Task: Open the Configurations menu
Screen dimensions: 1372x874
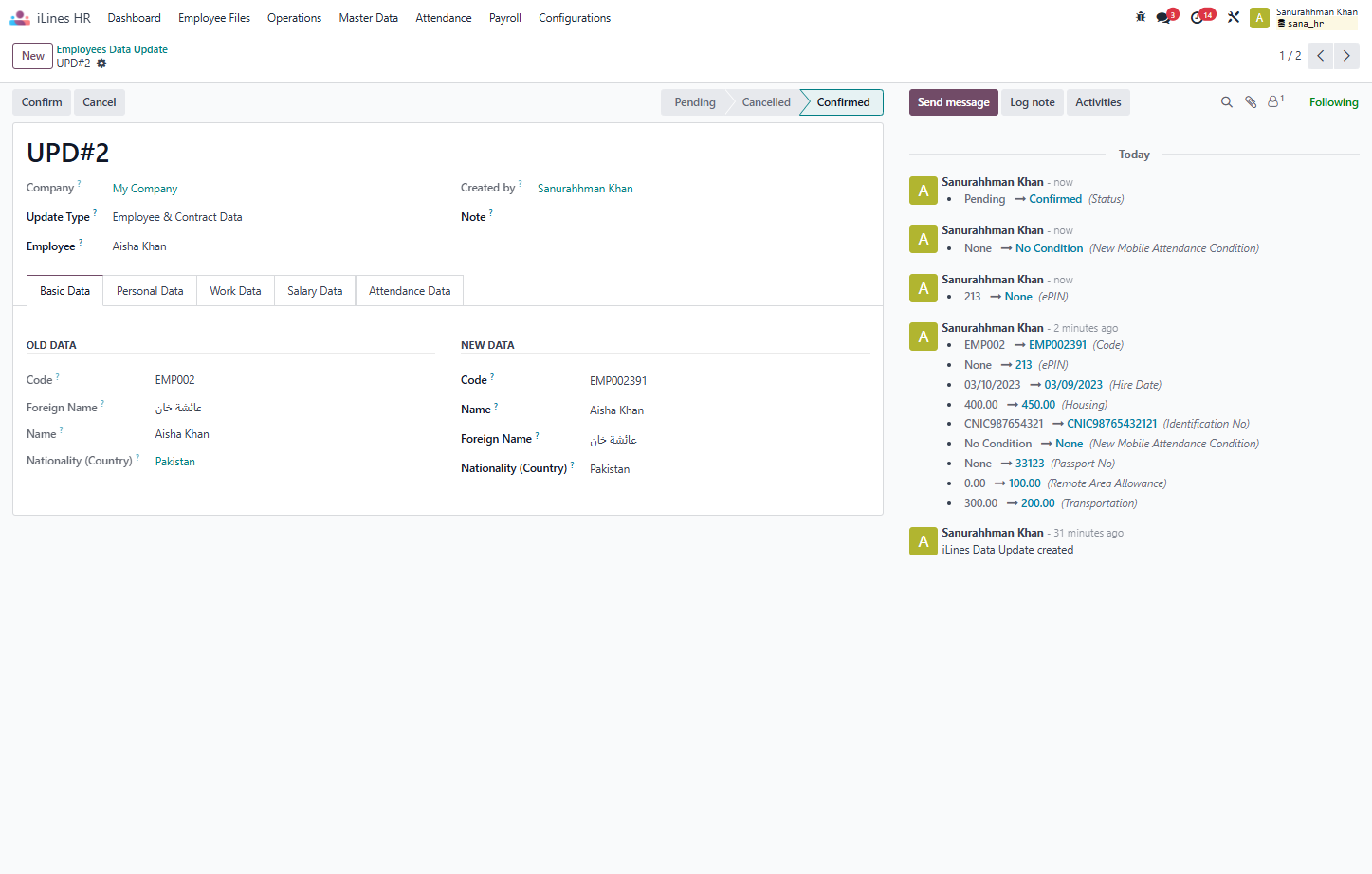Action: (x=575, y=18)
